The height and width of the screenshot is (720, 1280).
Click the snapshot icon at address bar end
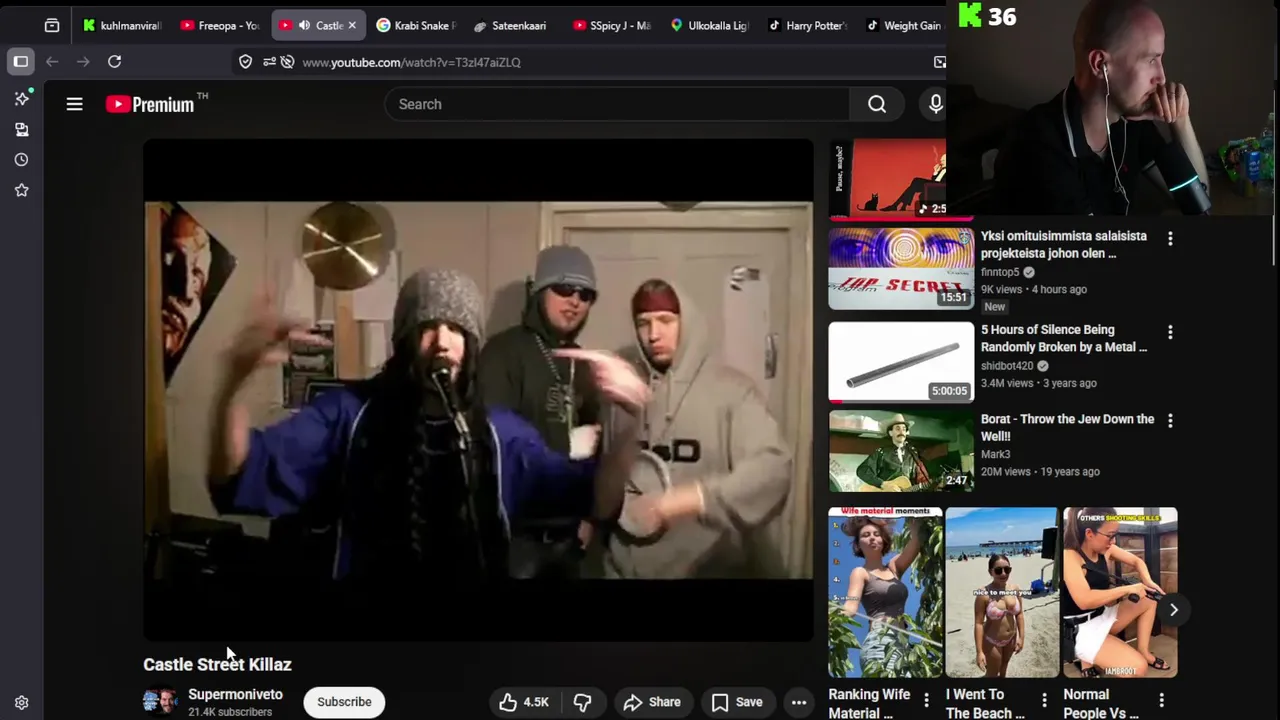click(x=940, y=62)
